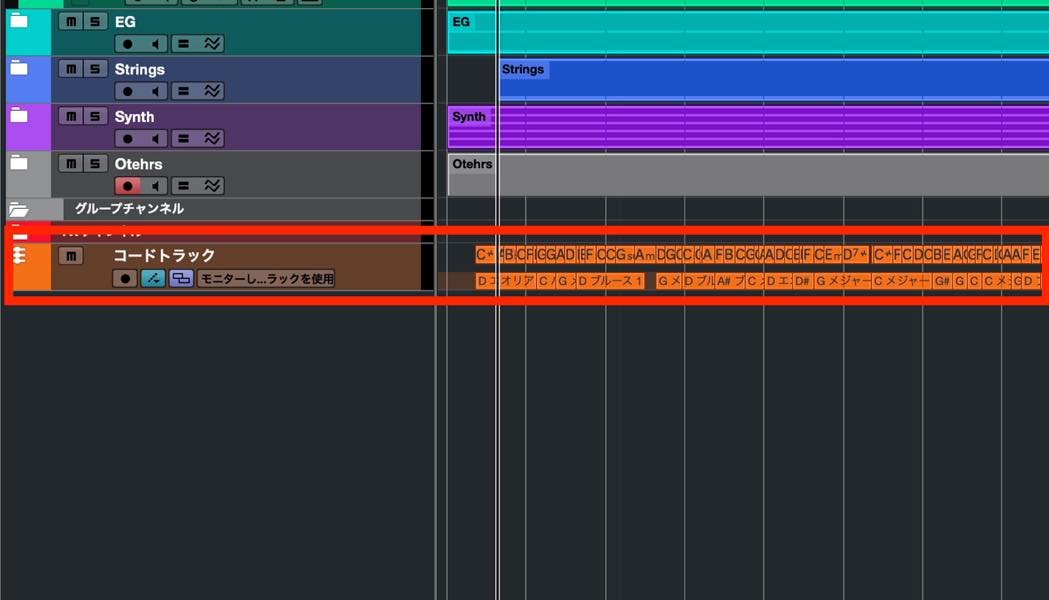Click the Strings track folder icon

click(x=19, y=68)
